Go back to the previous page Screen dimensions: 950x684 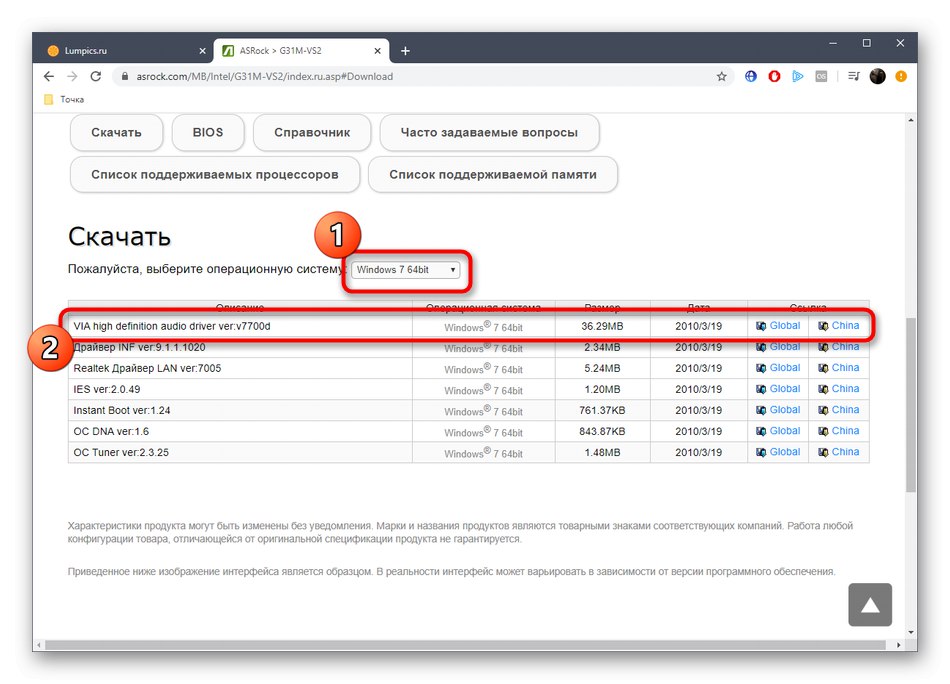(x=49, y=76)
